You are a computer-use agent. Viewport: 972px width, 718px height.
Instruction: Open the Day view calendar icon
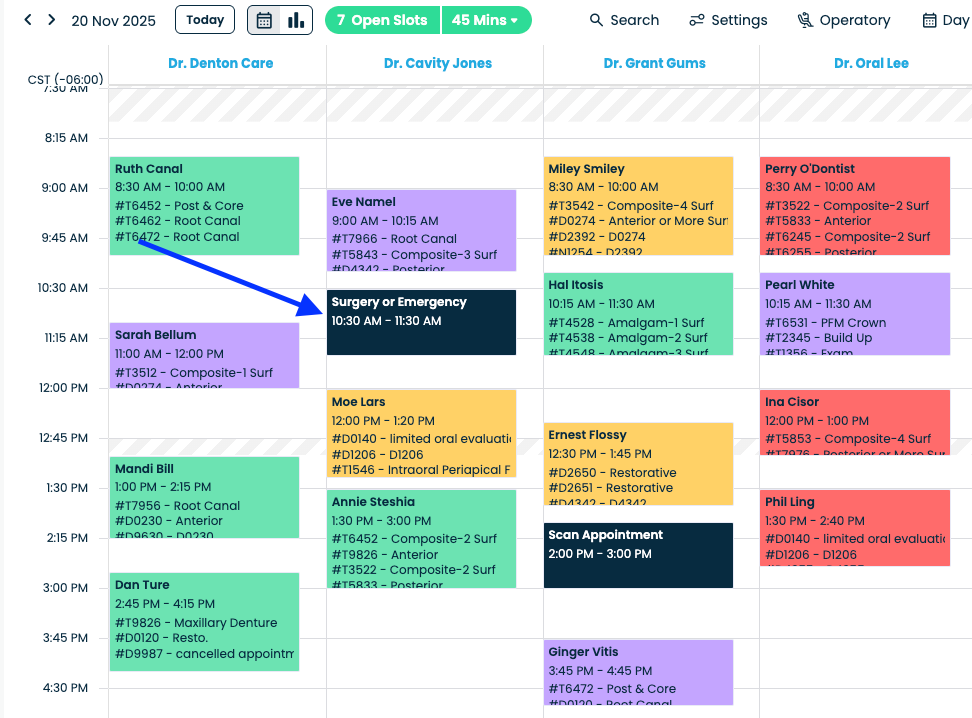point(930,20)
